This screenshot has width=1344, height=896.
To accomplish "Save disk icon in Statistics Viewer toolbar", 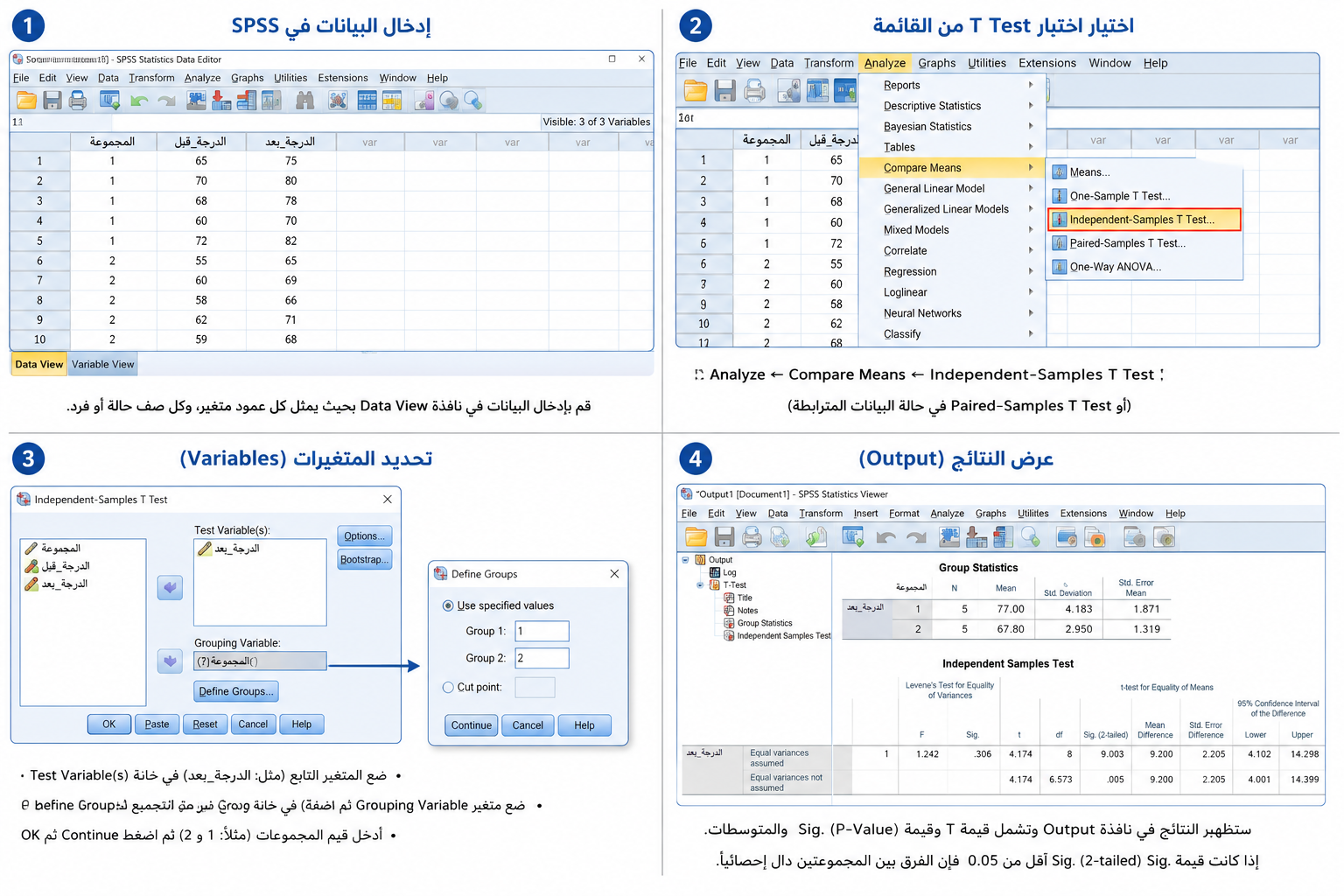I will [x=724, y=536].
